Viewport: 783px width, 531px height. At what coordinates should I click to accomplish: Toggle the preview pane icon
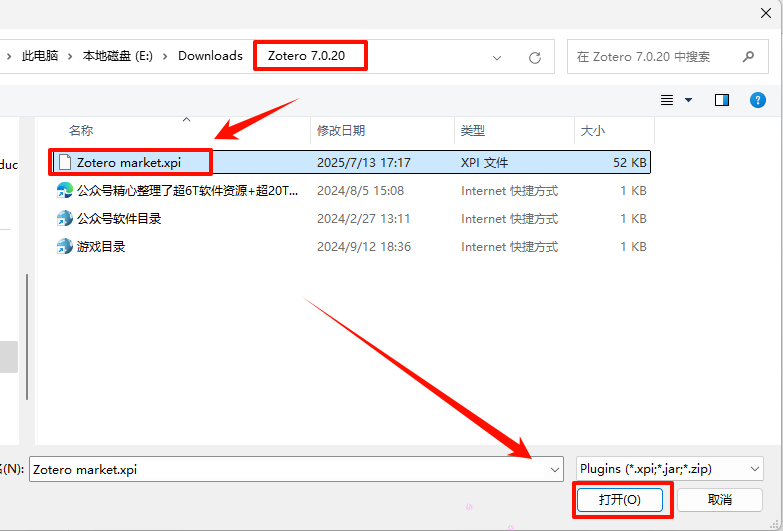722,100
